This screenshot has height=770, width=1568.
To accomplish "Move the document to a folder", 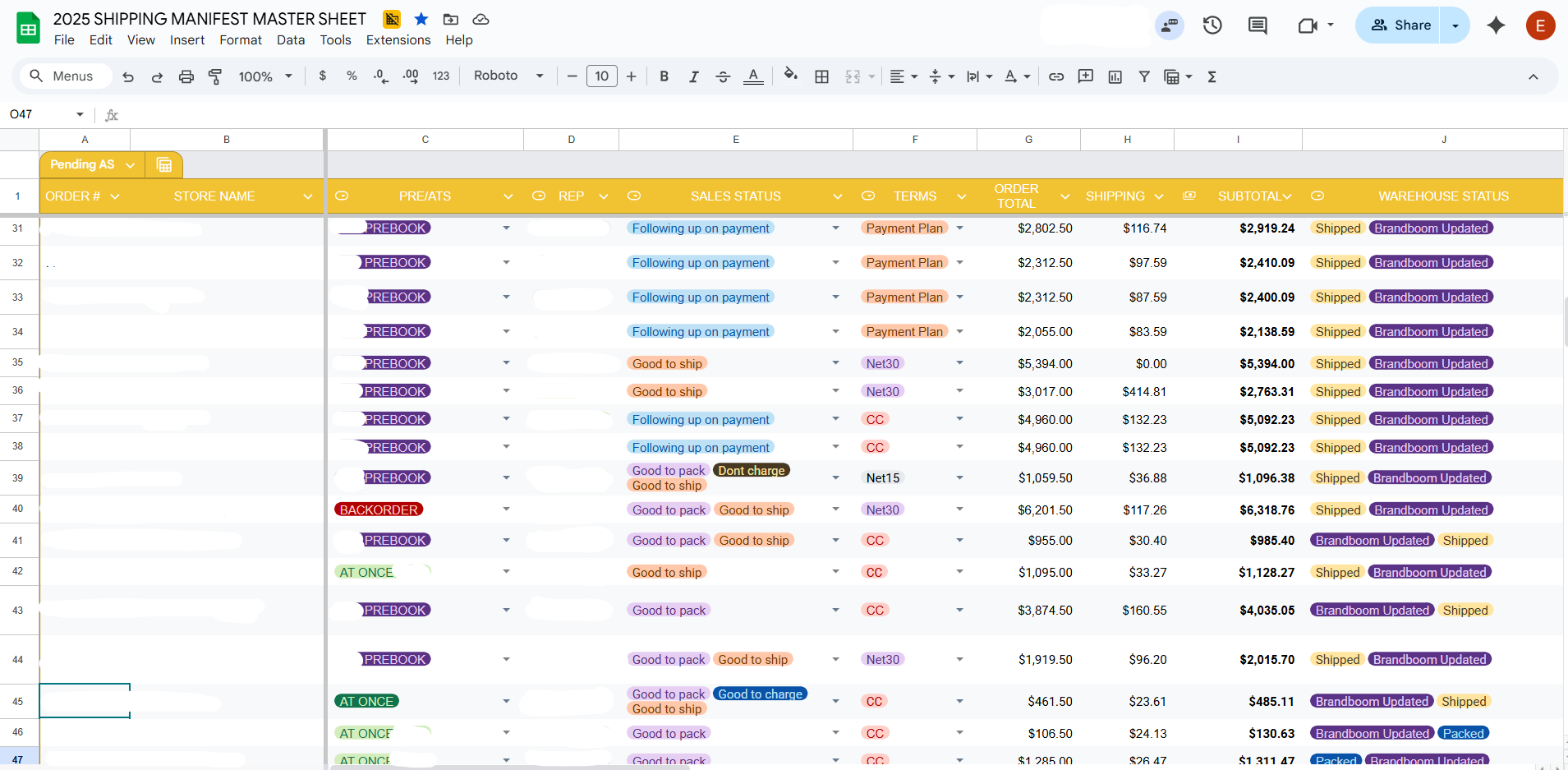I will [451, 19].
